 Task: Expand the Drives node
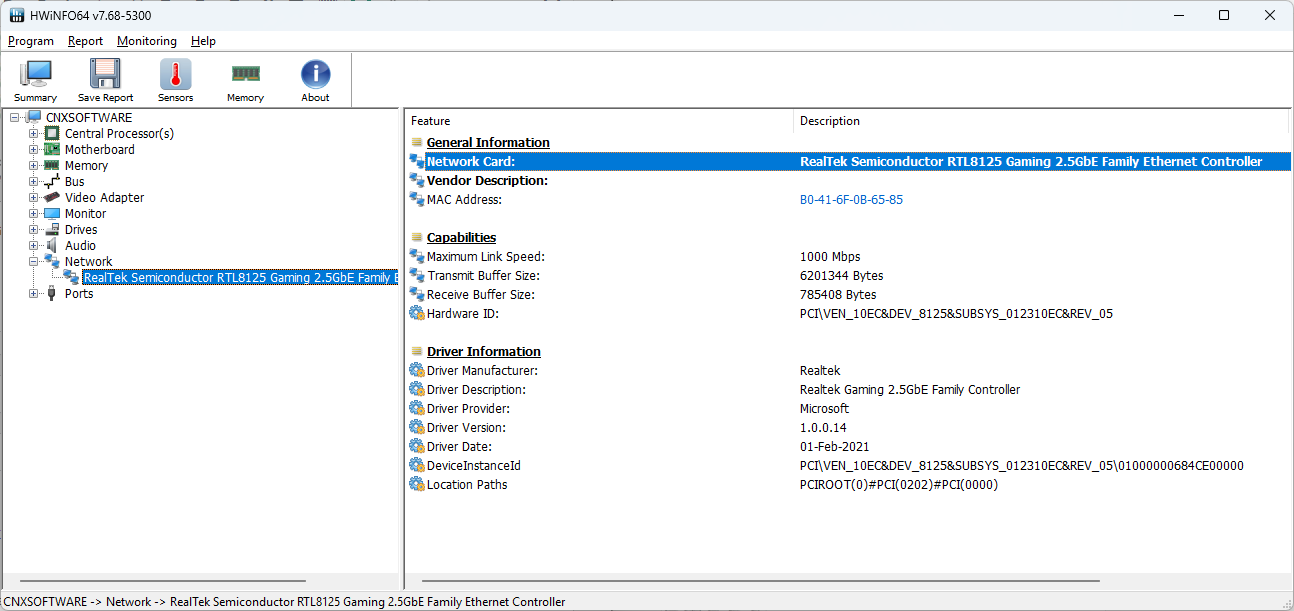[x=34, y=230]
